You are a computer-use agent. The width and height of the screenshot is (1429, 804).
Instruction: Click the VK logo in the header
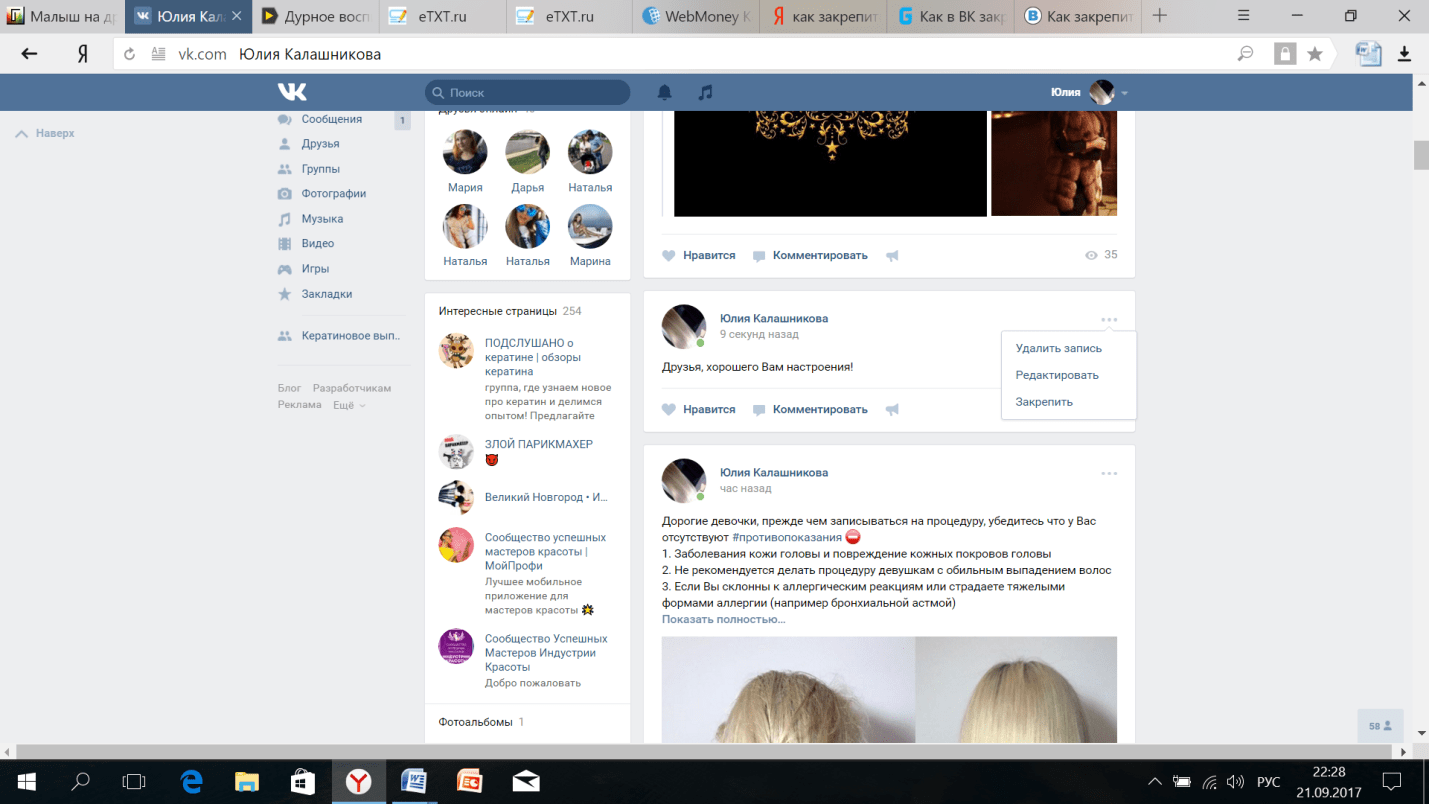[x=292, y=92]
